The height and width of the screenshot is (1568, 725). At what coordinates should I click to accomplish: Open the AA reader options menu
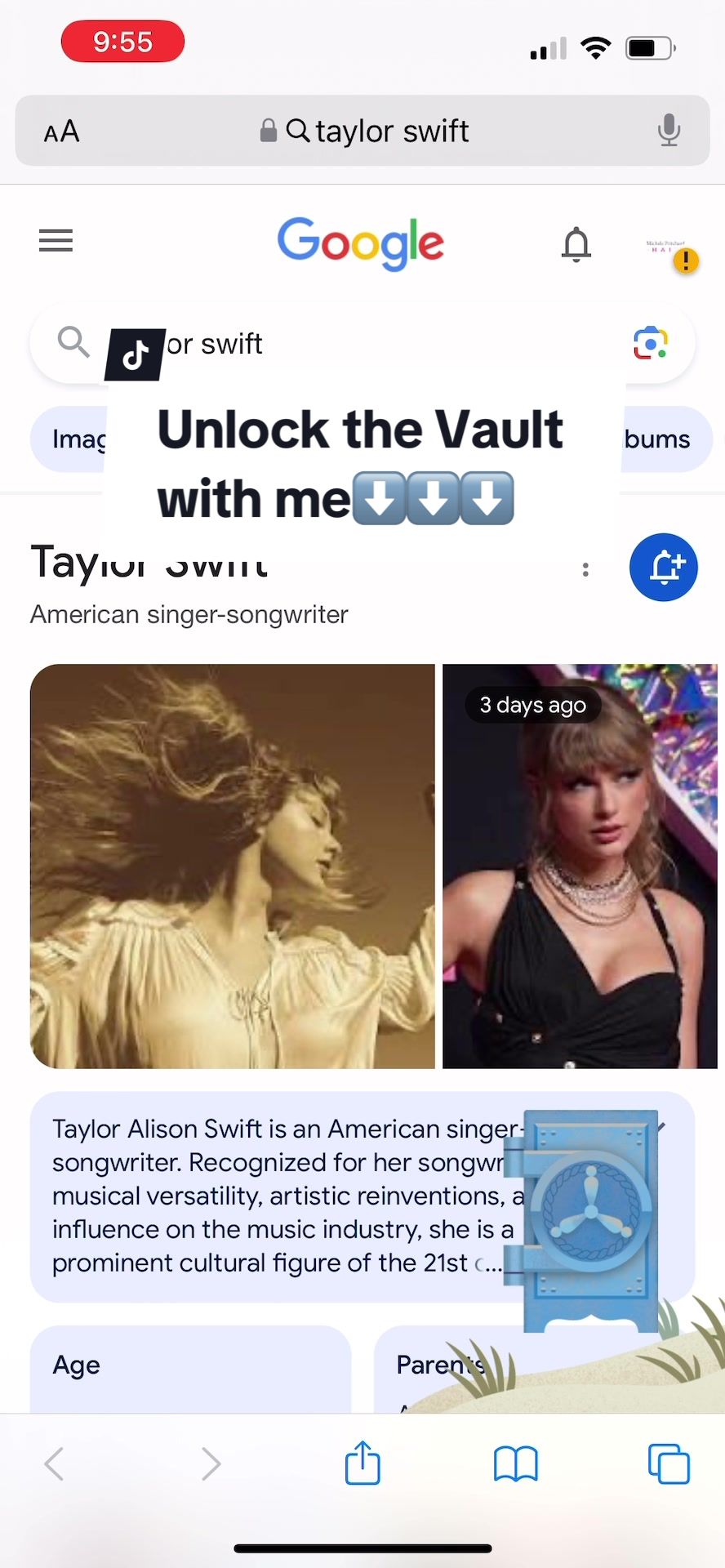click(x=61, y=131)
